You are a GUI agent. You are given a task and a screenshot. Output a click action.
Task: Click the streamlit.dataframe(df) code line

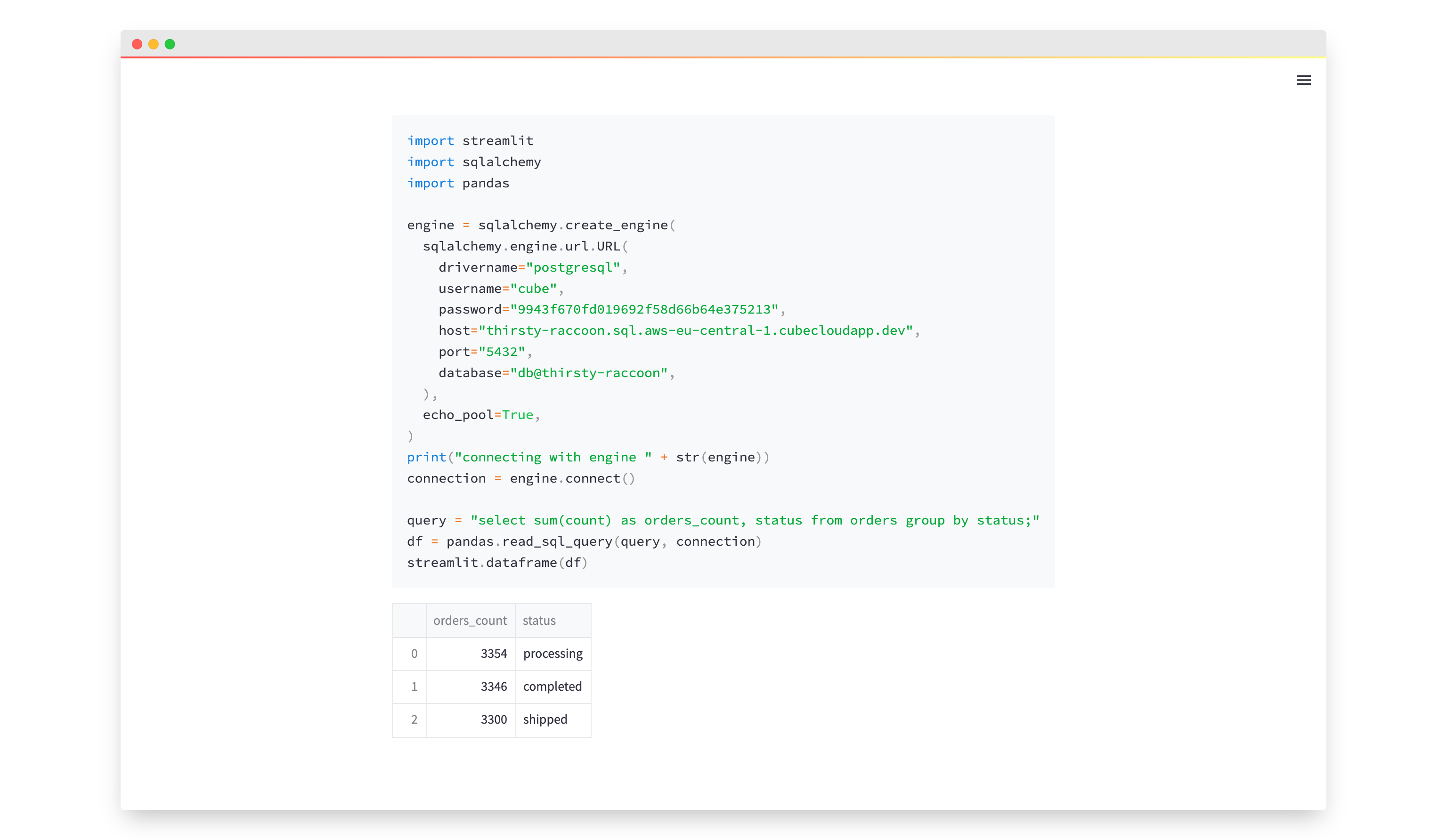[497, 563]
